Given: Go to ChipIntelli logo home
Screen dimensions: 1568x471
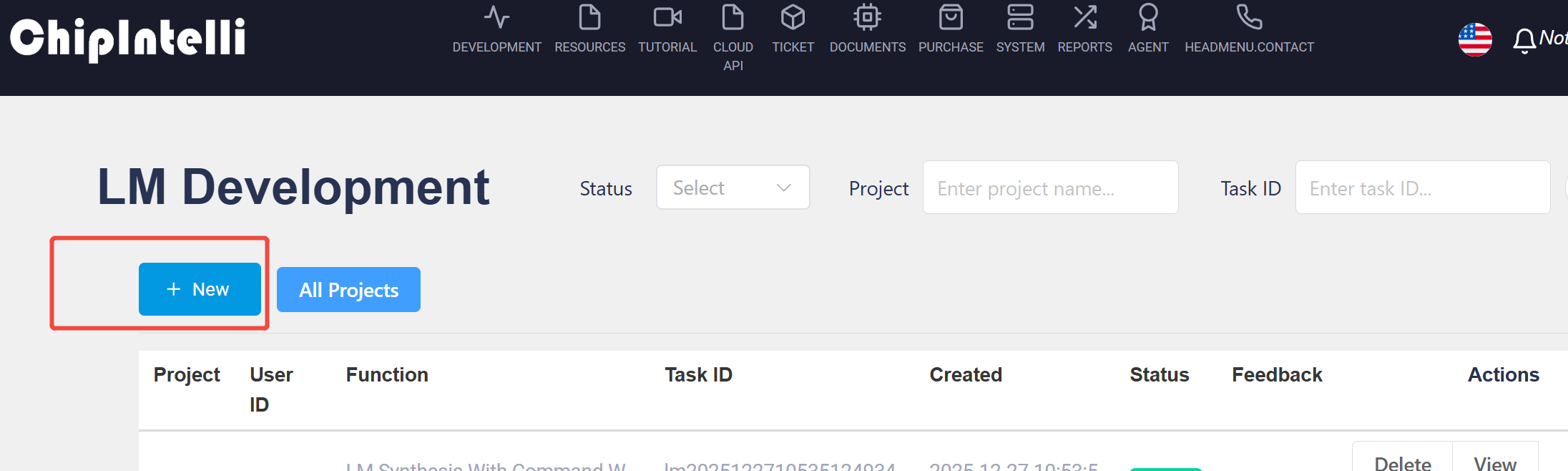Looking at the screenshot, I should [x=127, y=39].
